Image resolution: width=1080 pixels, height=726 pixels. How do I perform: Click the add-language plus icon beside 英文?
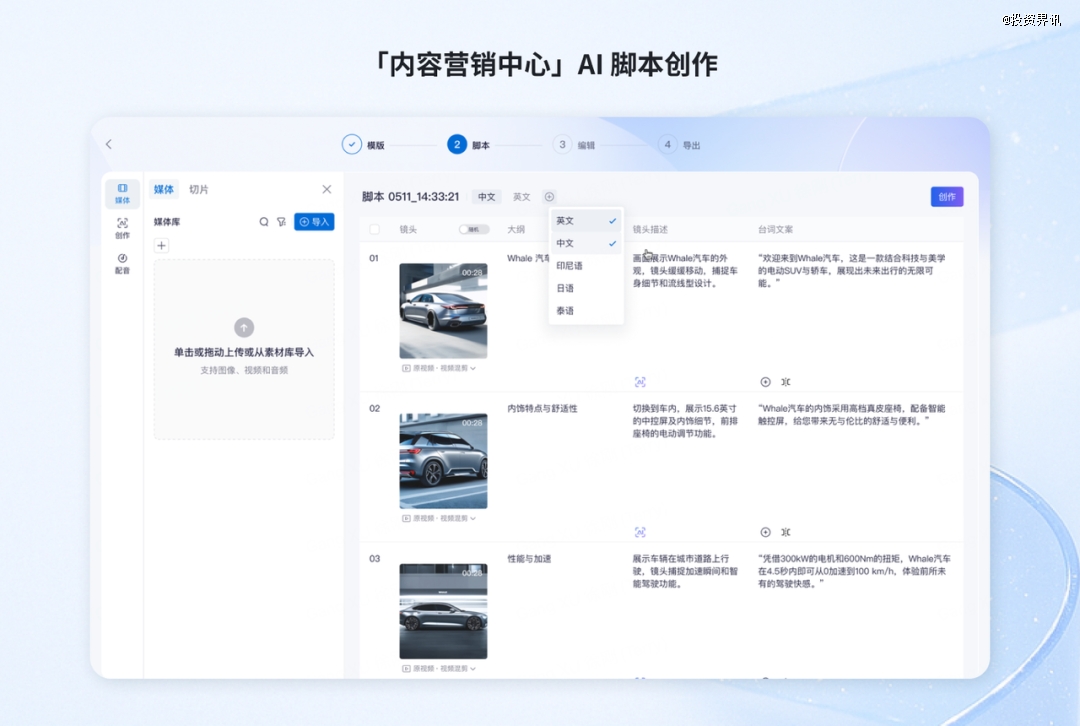point(549,197)
